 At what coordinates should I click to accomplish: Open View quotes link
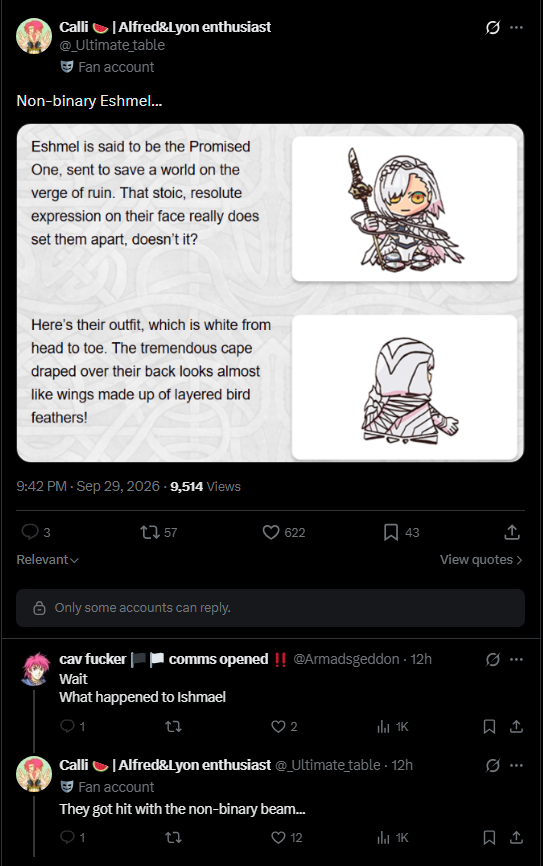(x=481, y=559)
